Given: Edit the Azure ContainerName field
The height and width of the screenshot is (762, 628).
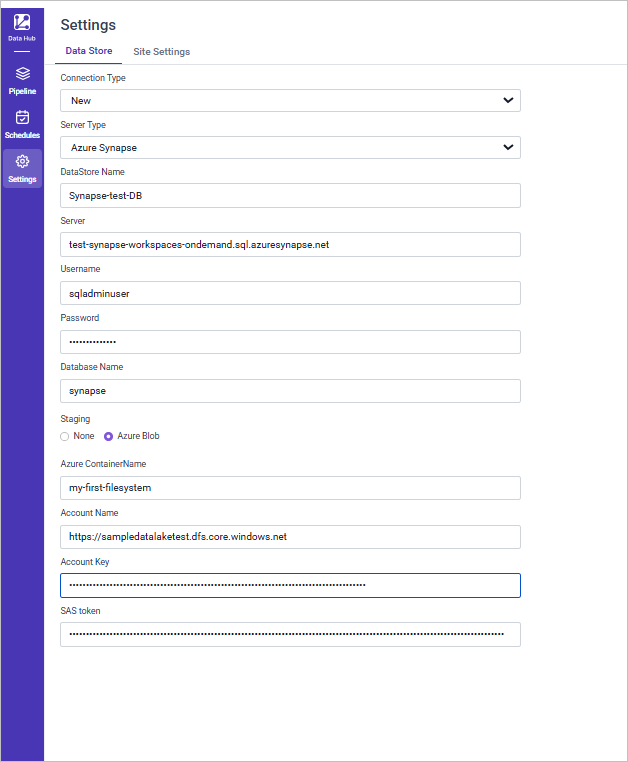Looking at the screenshot, I should coord(290,487).
